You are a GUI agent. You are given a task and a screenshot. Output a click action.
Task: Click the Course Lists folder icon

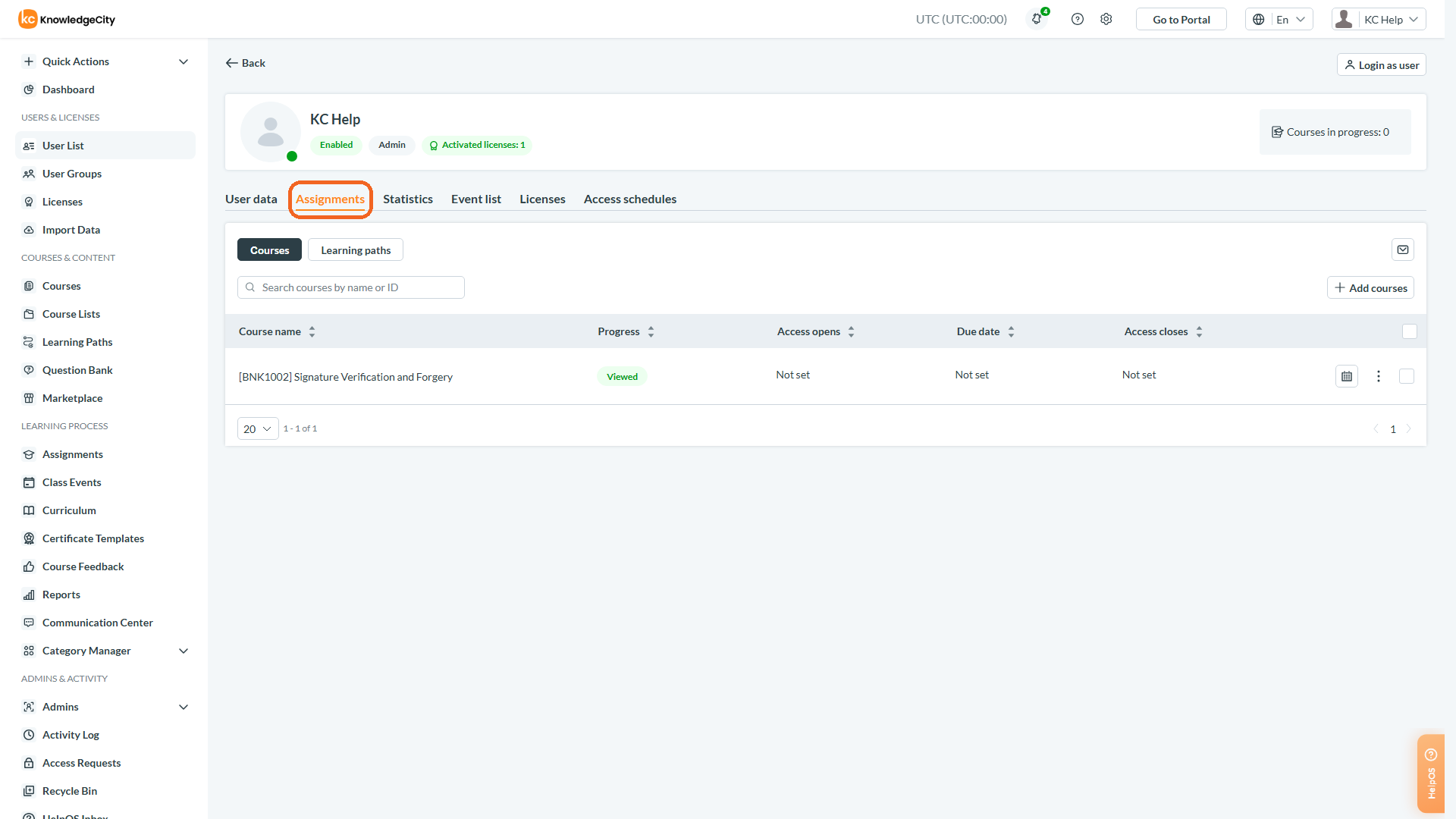29,314
